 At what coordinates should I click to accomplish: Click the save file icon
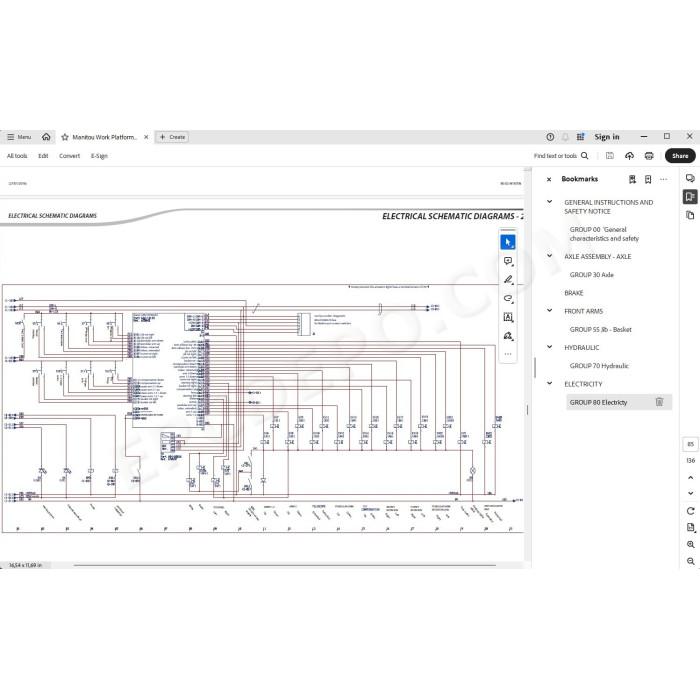coord(609,156)
